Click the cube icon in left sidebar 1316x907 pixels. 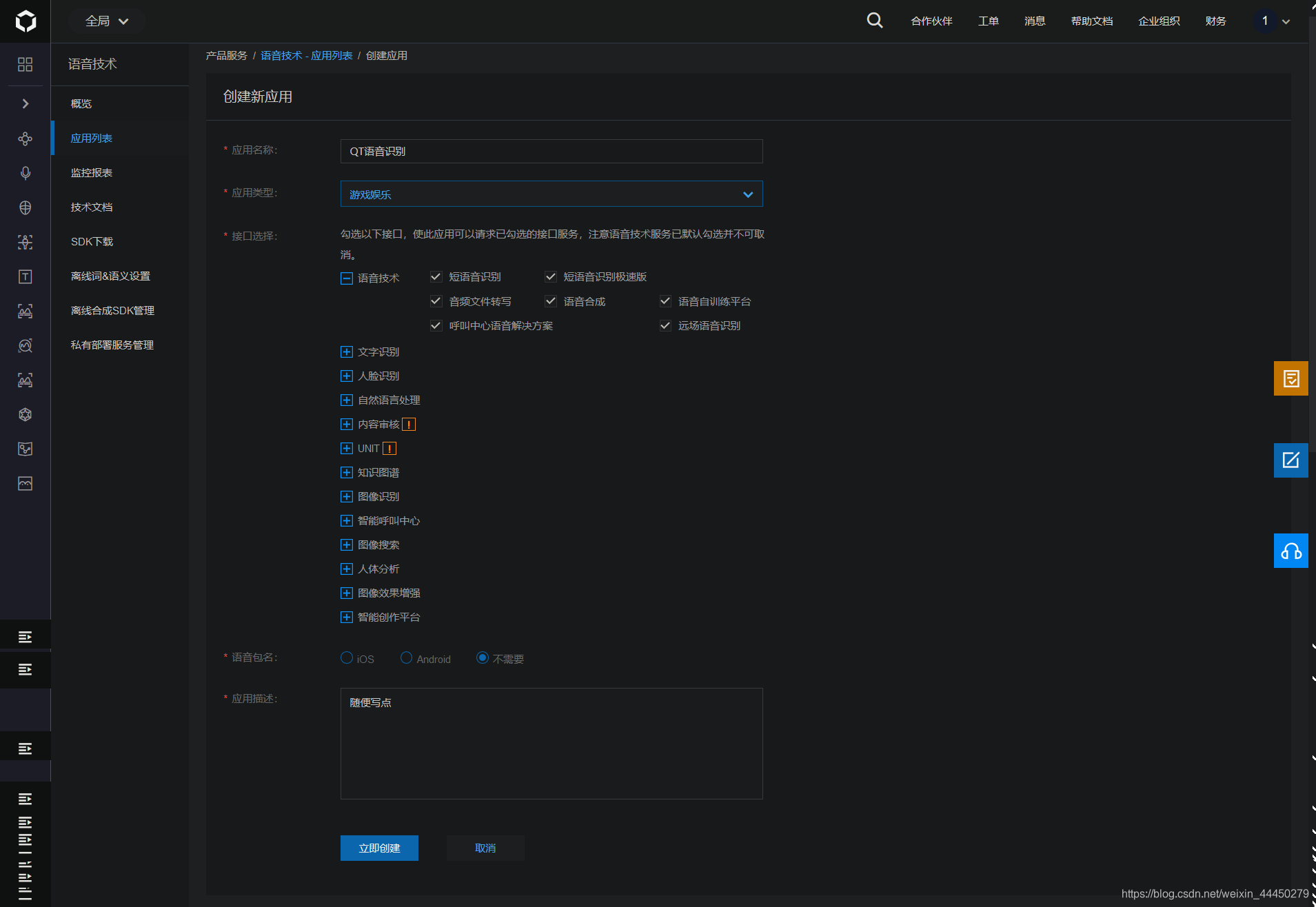(26, 414)
